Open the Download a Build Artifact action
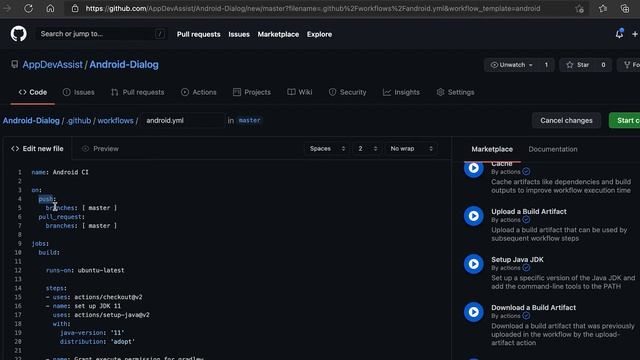This screenshot has width=640, height=360. [x=533, y=308]
